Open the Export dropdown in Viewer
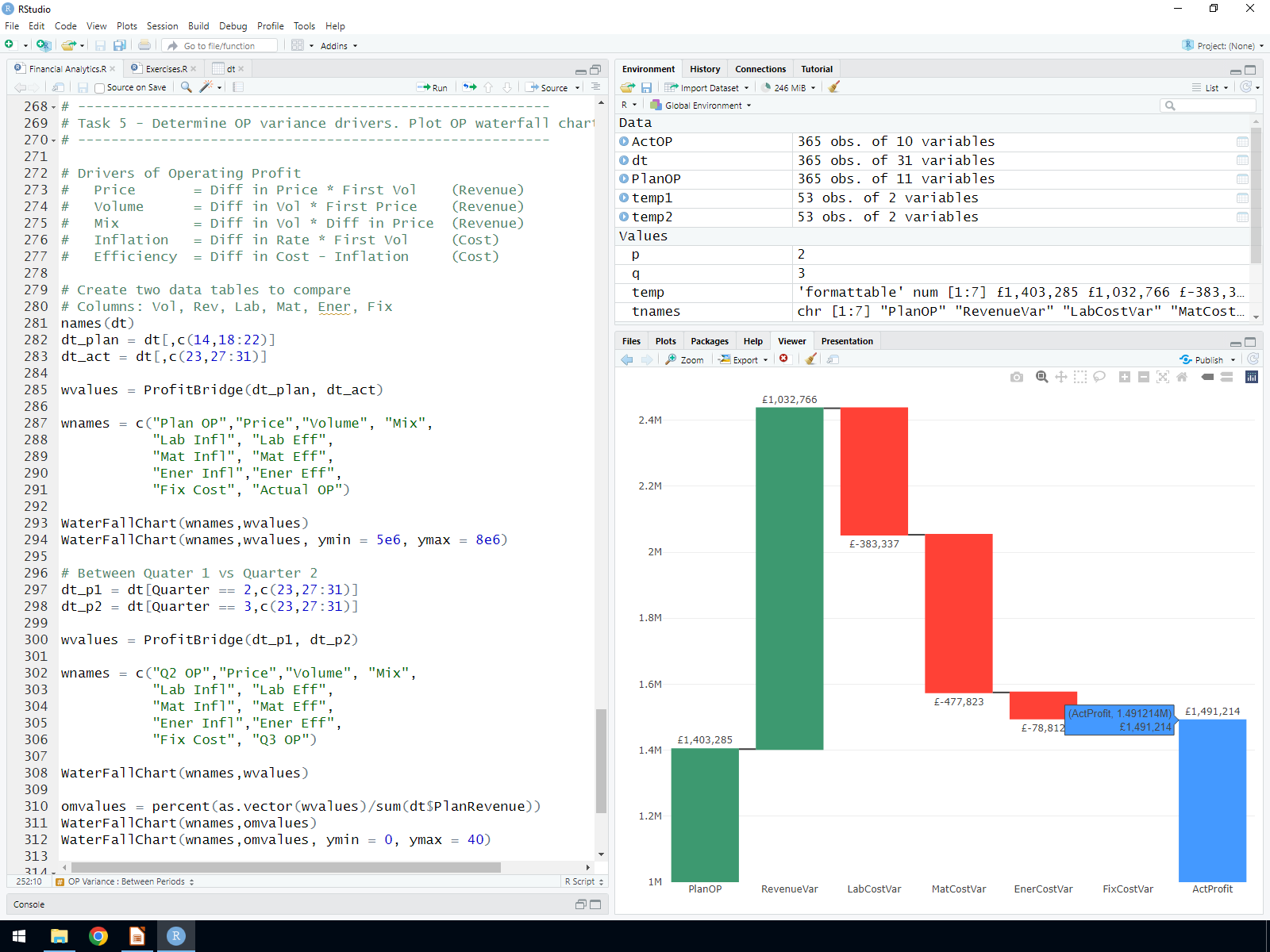Image resolution: width=1270 pixels, height=952 pixels. point(744,360)
